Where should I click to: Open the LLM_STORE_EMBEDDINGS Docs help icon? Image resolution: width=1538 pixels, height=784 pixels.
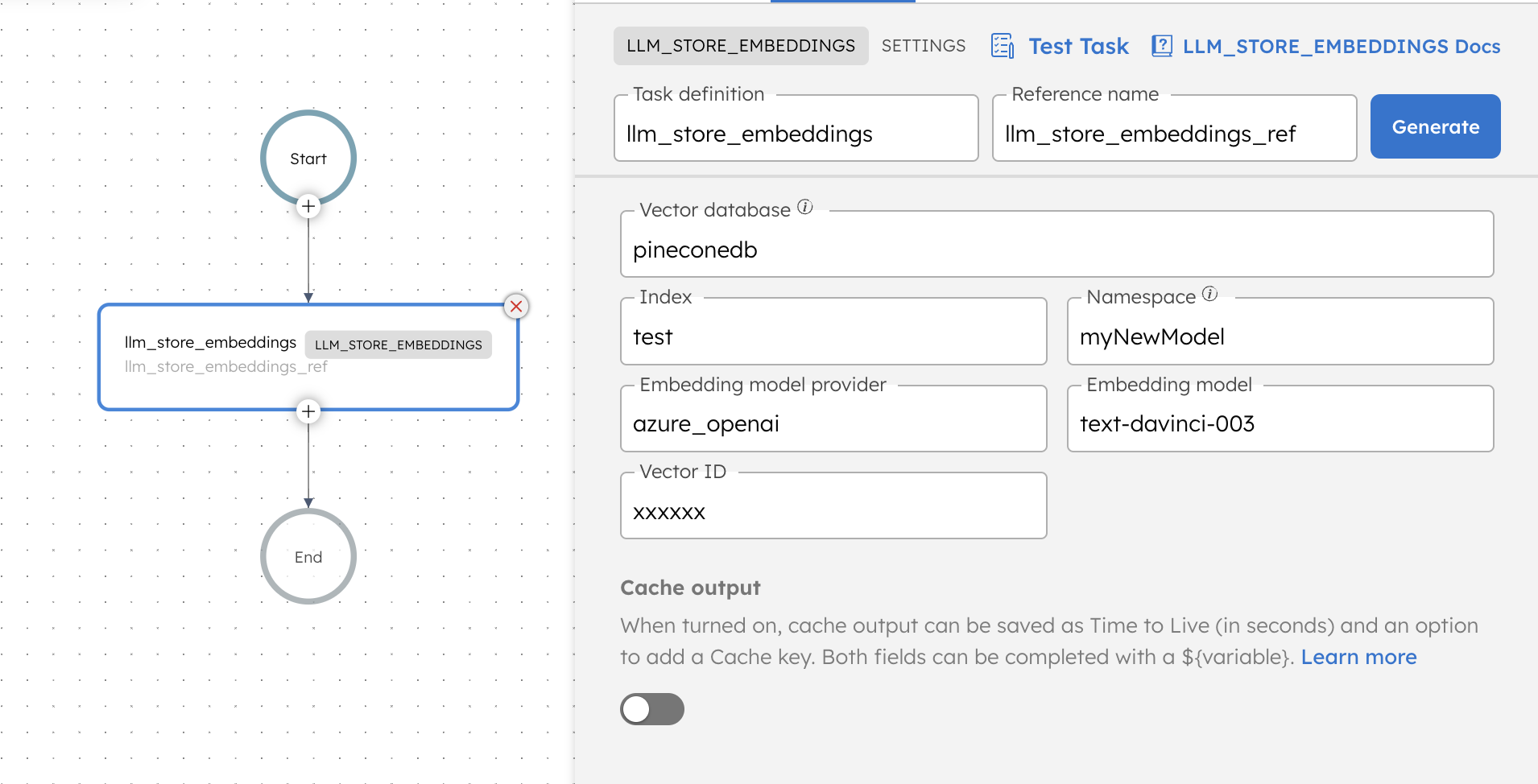click(x=1162, y=46)
